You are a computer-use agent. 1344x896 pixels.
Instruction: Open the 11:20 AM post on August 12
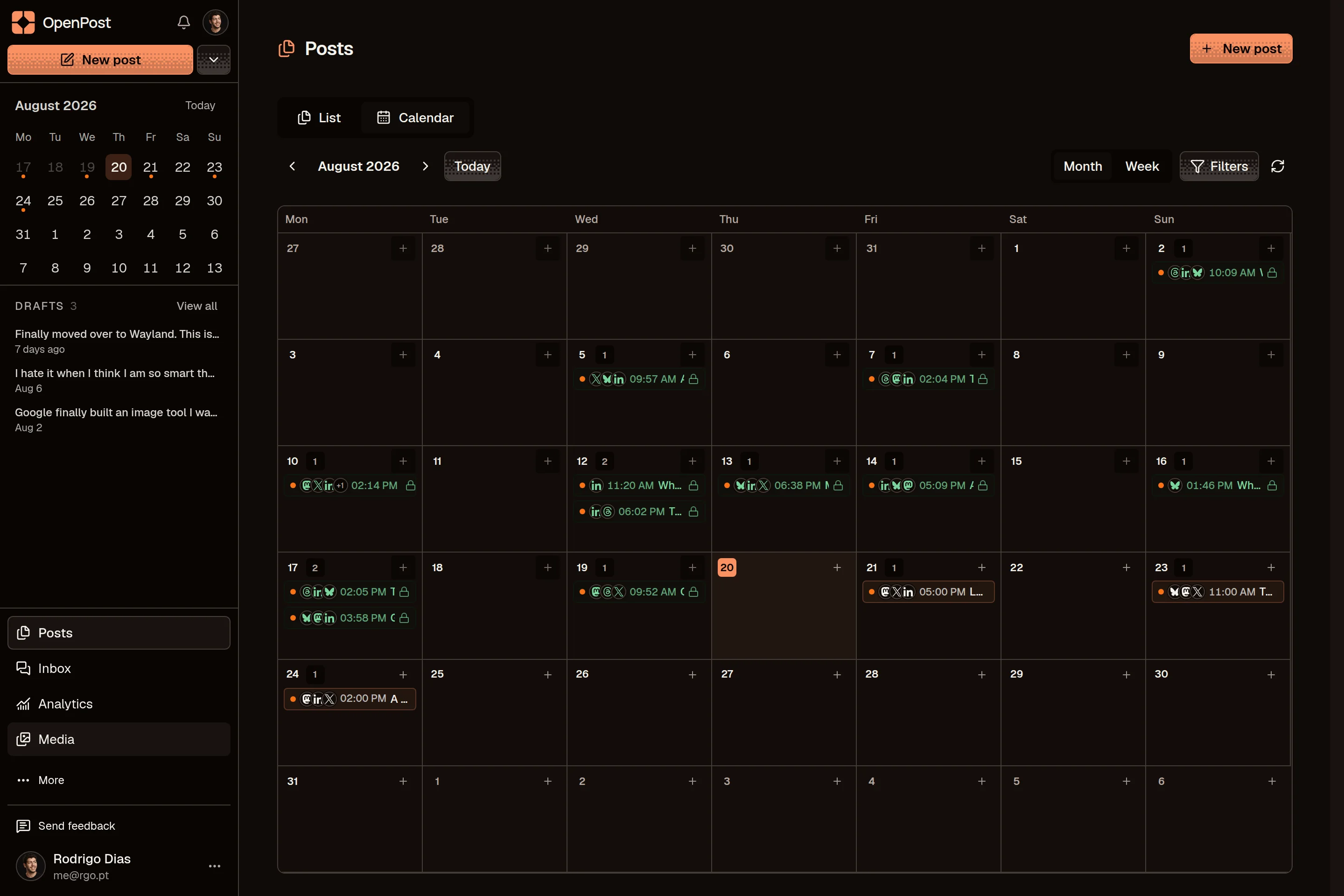[x=639, y=485]
